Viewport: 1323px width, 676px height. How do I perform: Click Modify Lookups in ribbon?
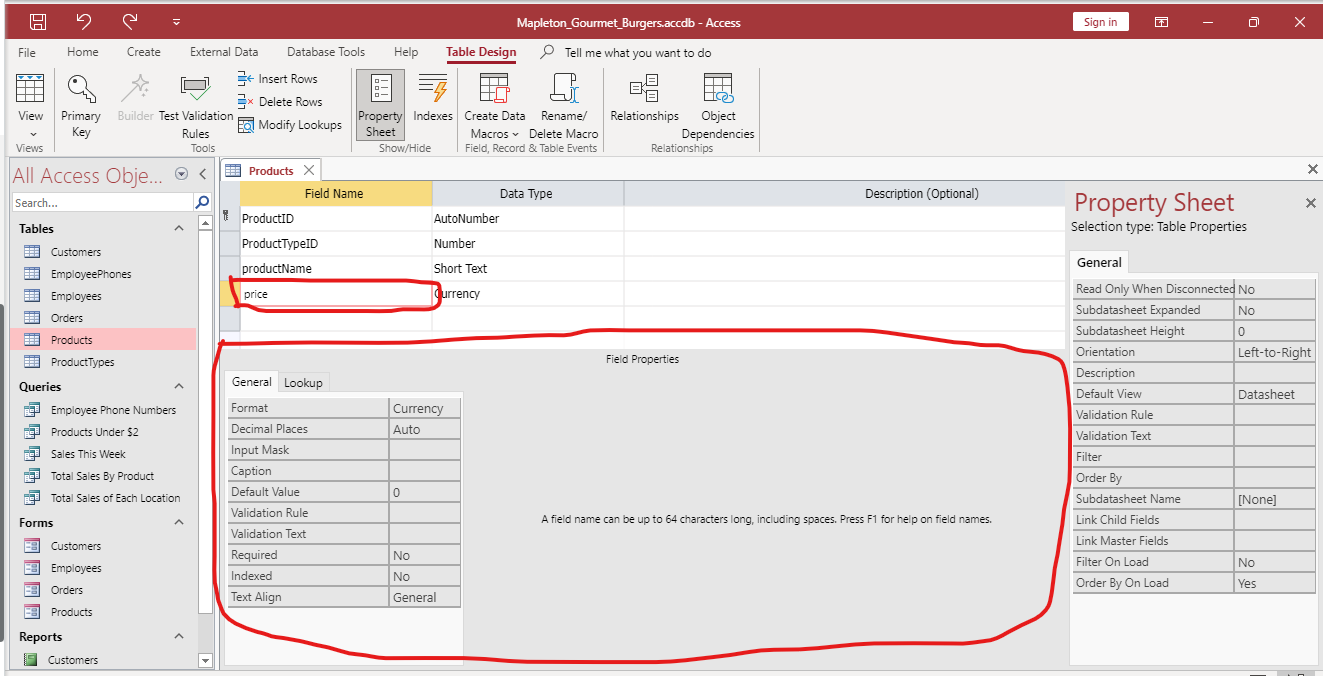pyautogui.click(x=290, y=125)
